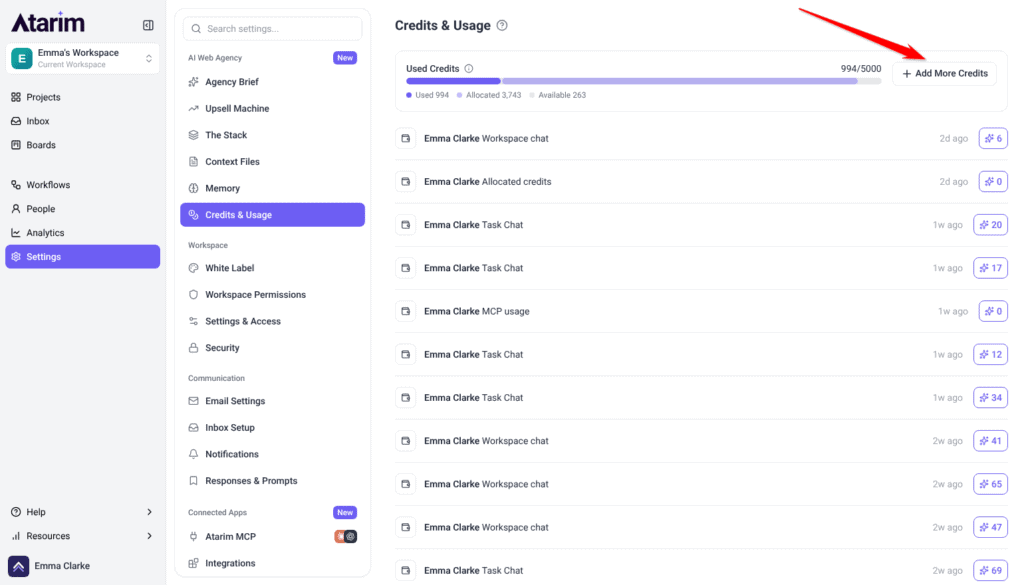Click the Emma Clarke Allocated credits entry
Screen dimensions: 1024x585
[x=701, y=182]
